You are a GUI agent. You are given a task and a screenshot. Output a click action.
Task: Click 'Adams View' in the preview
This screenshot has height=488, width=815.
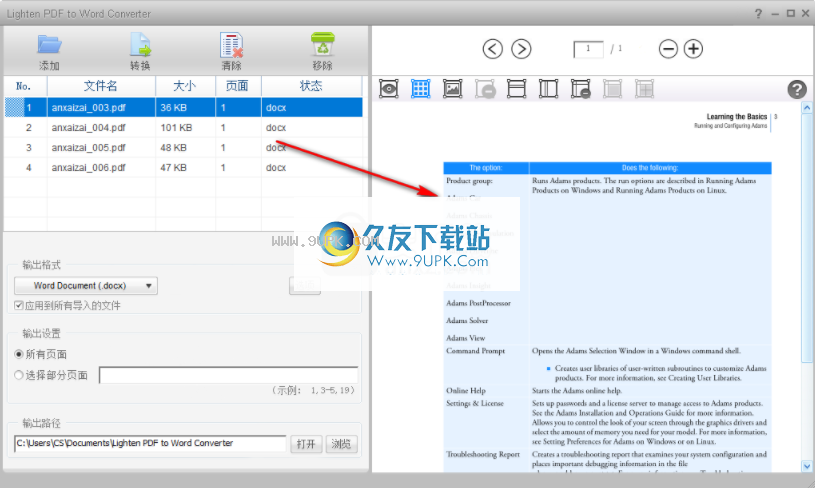pos(465,338)
